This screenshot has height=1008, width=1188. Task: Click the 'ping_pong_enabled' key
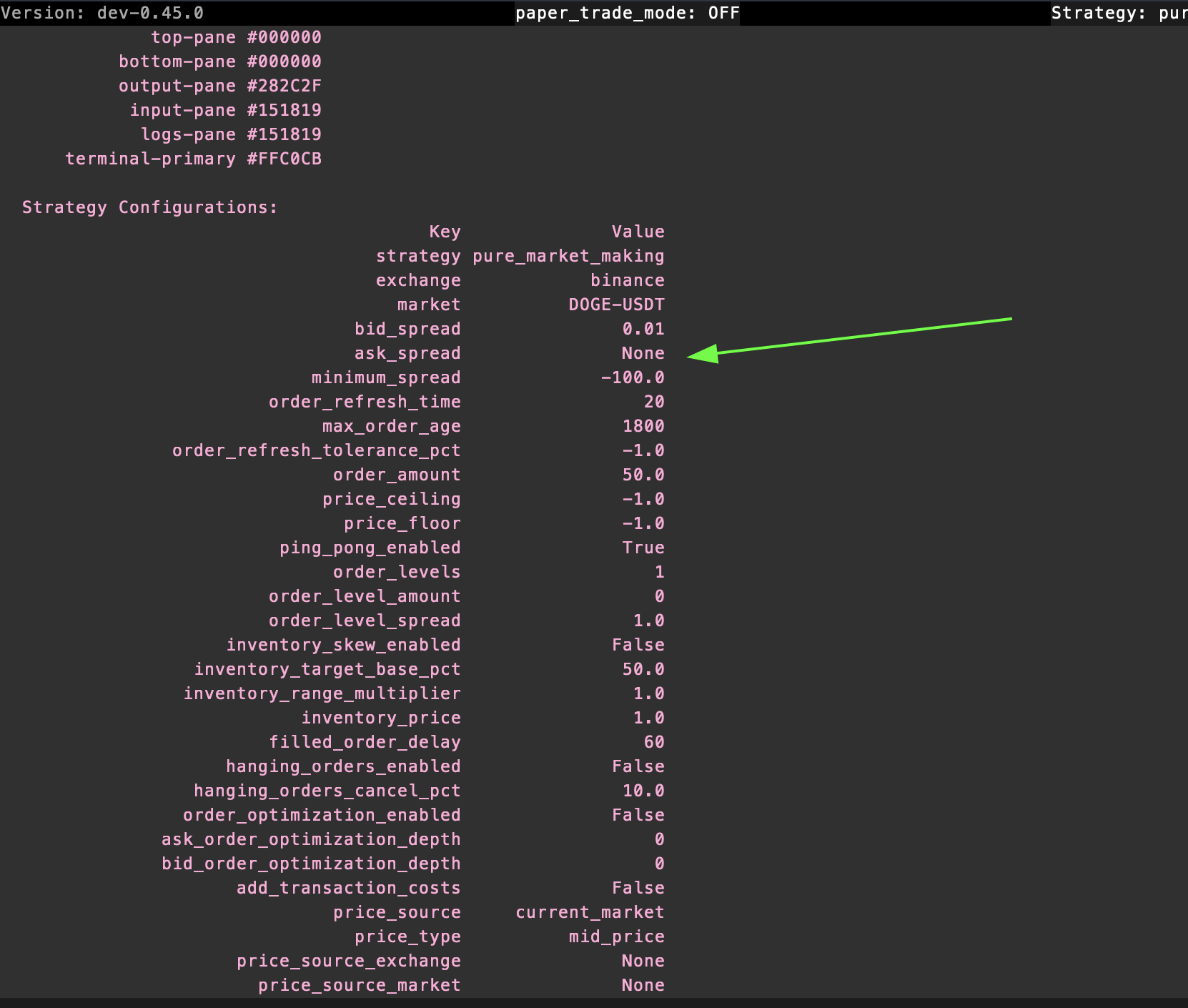pyautogui.click(x=370, y=548)
